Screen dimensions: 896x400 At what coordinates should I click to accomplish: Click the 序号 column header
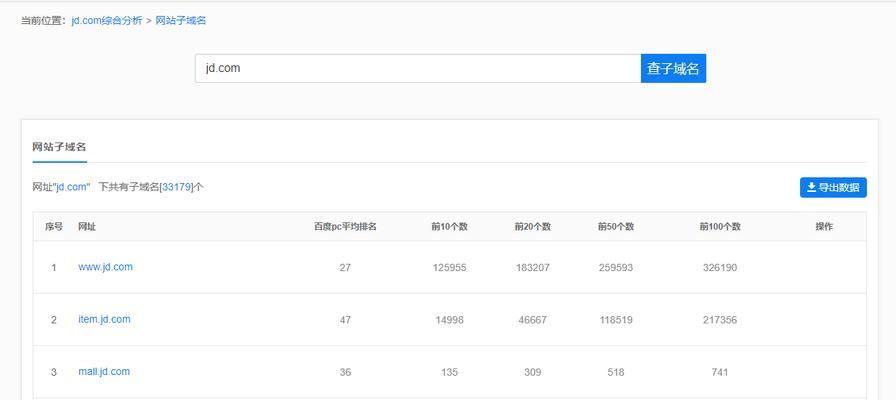pyautogui.click(x=54, y=227)
